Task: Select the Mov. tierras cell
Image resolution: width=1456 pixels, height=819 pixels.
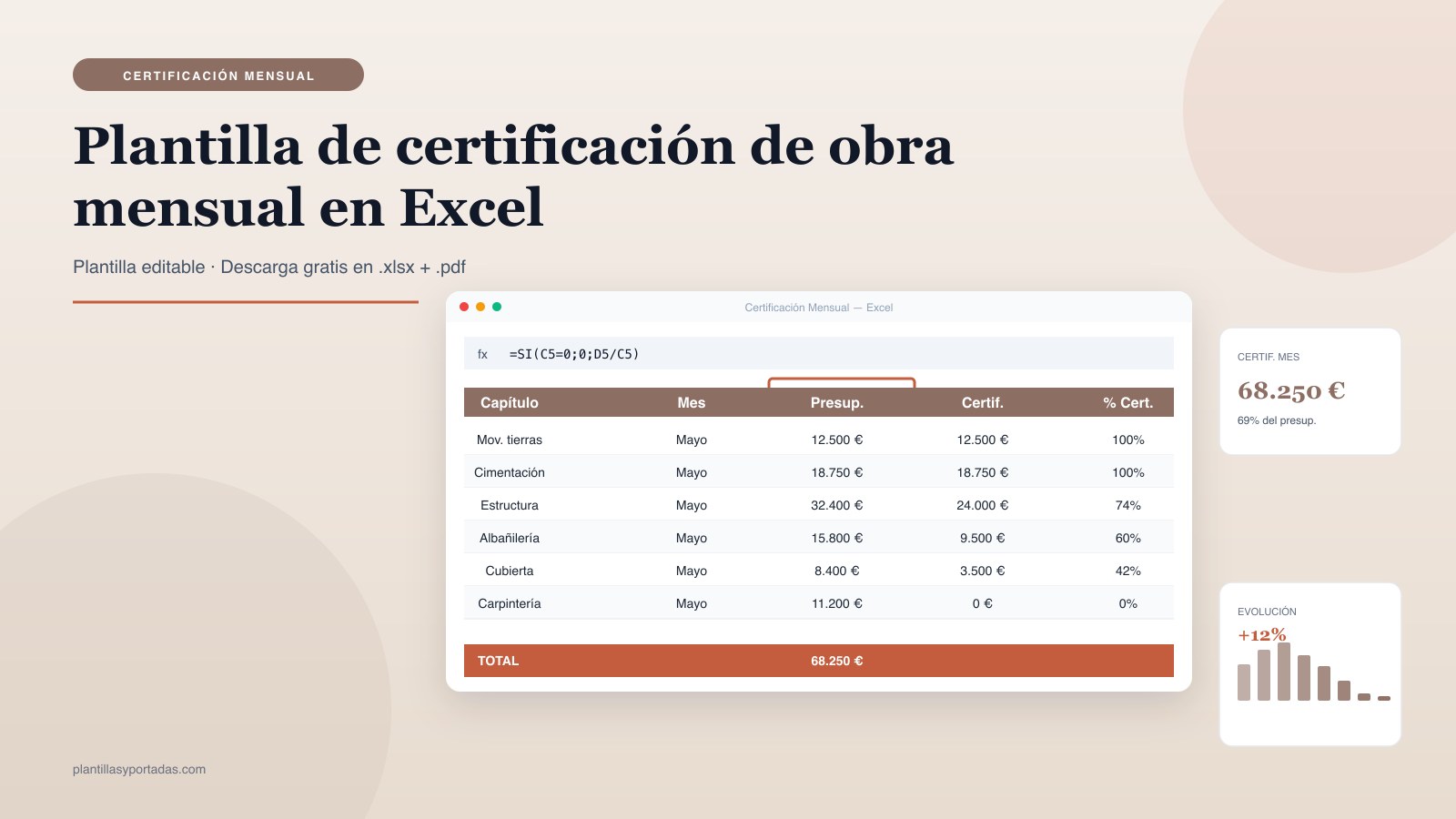Action: pyautogui.click(x=510, y=440)
